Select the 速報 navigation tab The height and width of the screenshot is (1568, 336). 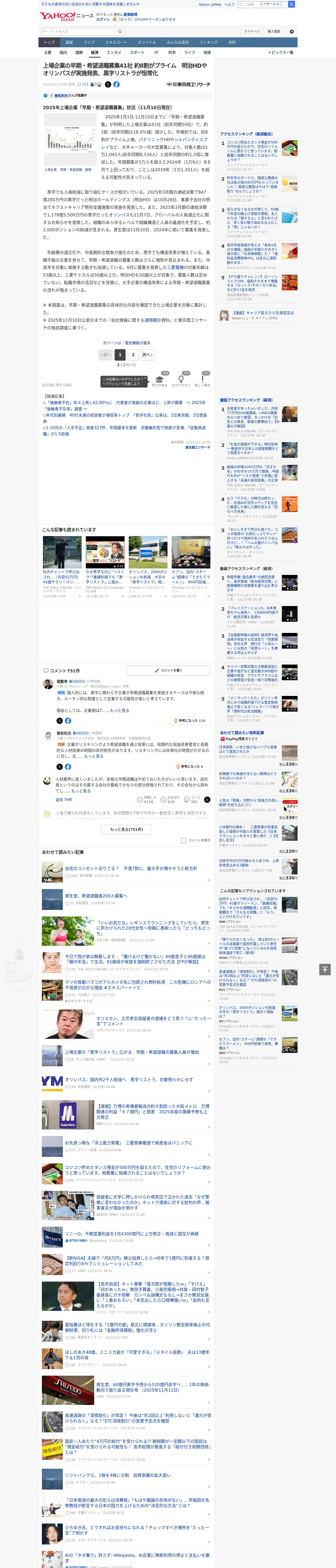tap(69, 43)
